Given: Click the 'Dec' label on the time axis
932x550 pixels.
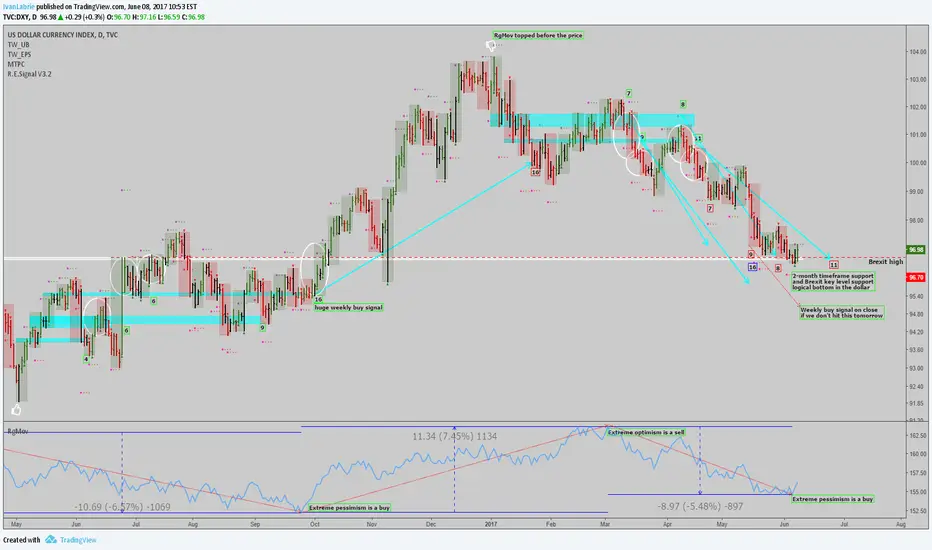Looking at the screenshot, I should coord(431,524).
